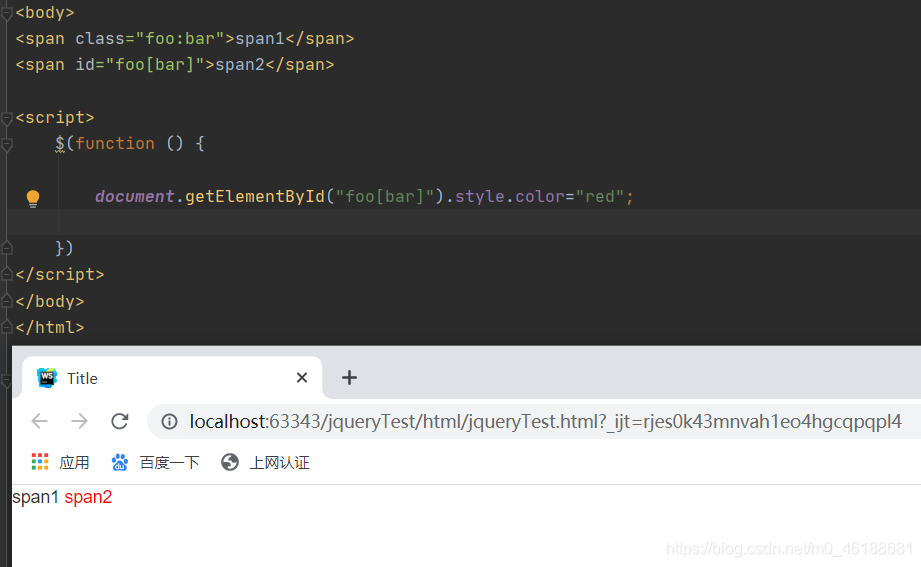Click the globe icon bookmark

coord(230,462)
